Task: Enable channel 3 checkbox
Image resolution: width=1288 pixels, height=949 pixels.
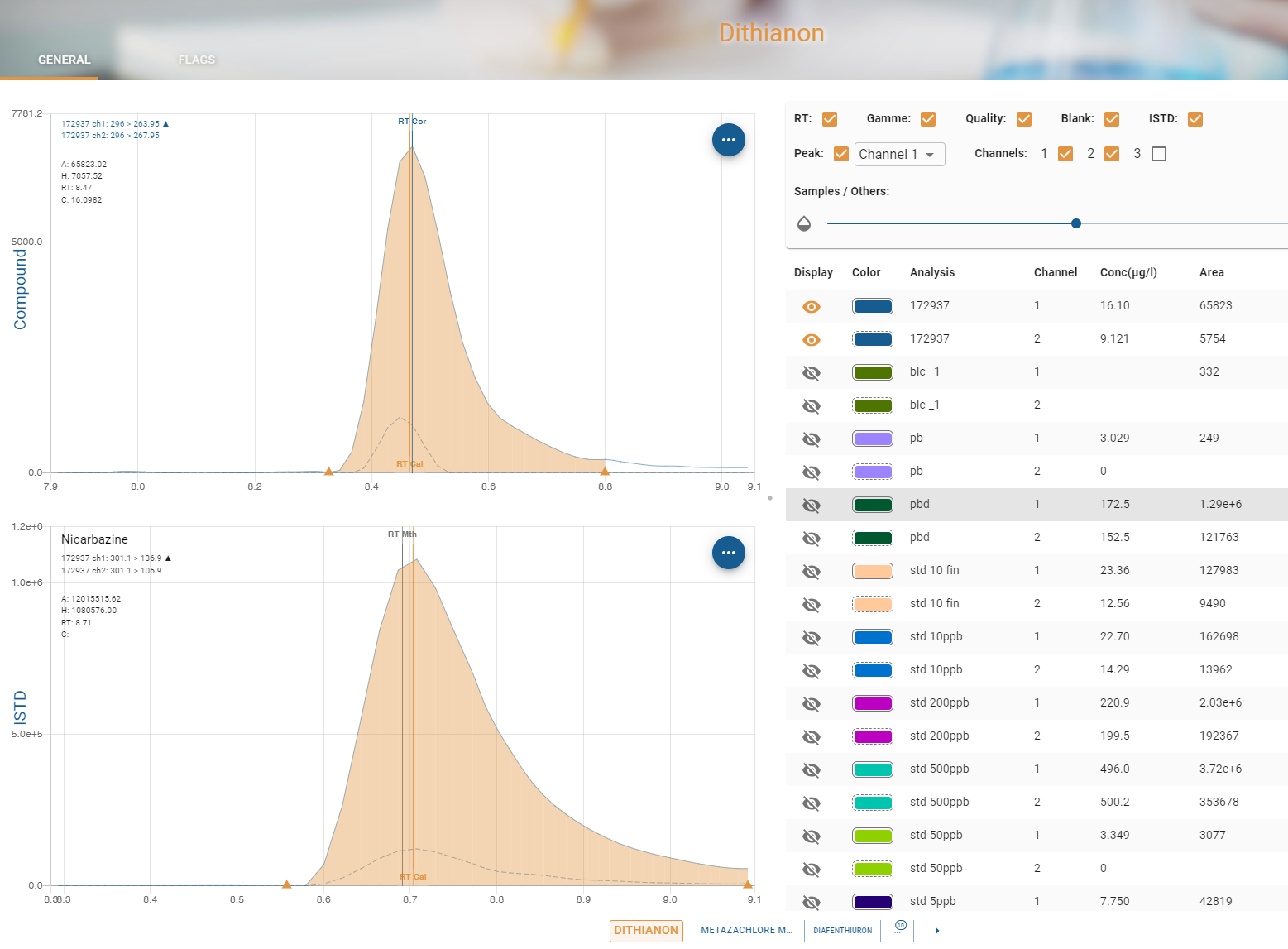Action: coord(1159,154)
